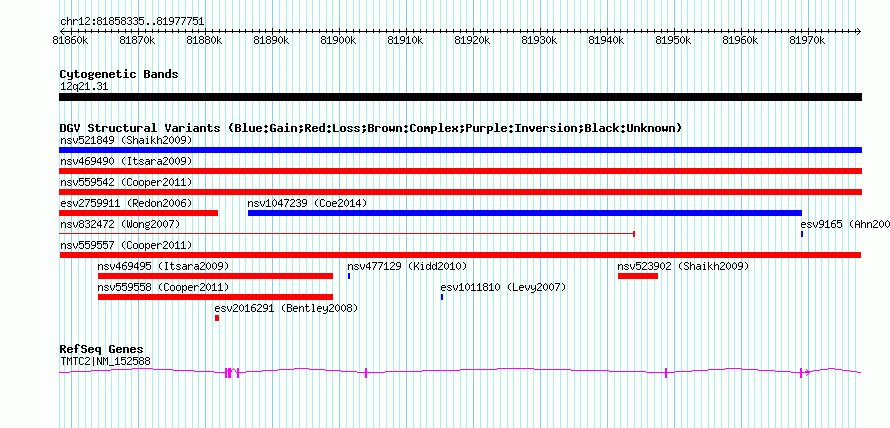Click the 81880k ruler tick label
The image size is (890, 428).
pos(204,40)
